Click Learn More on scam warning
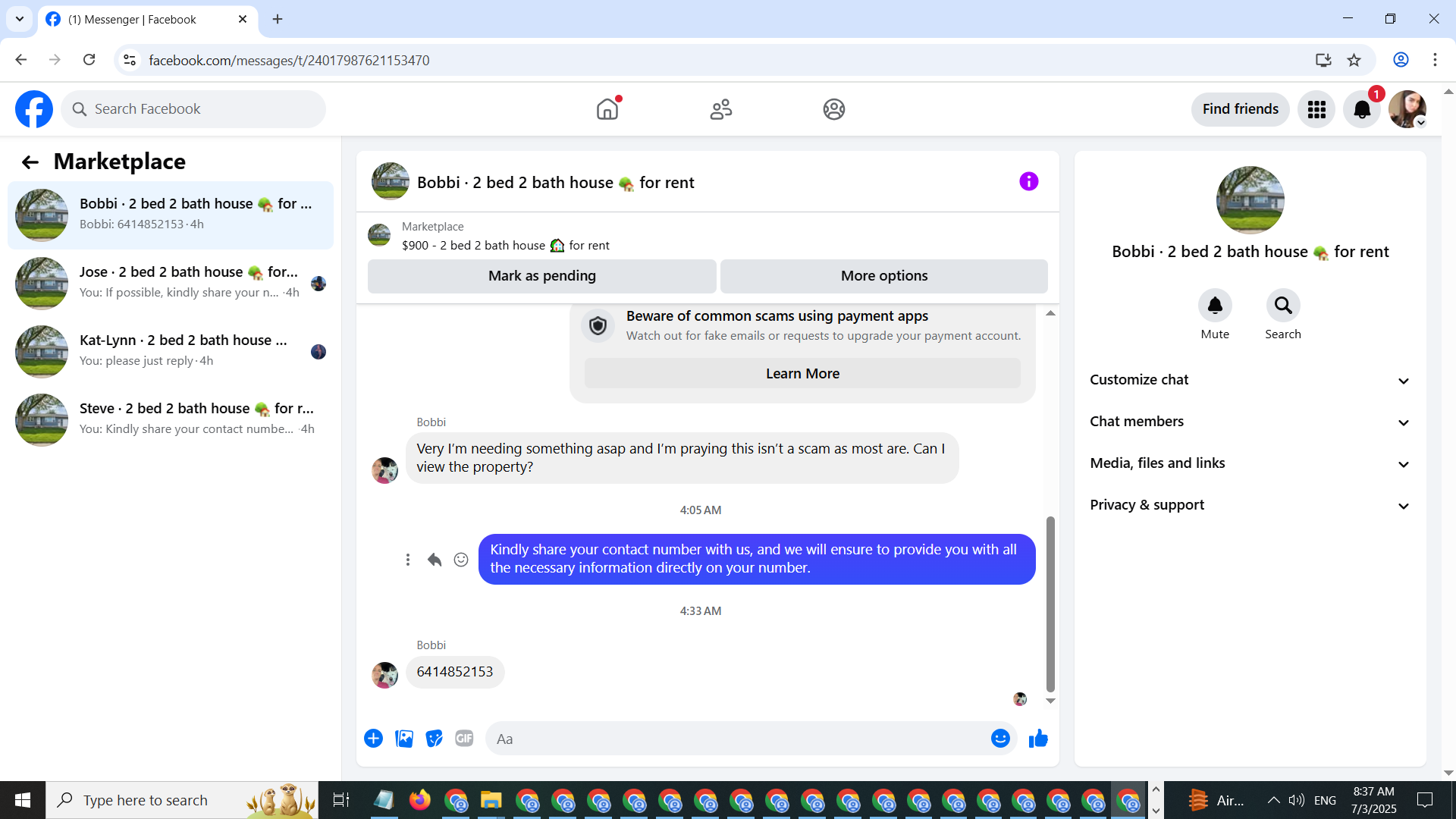Viewport: 1456px width, 819px height. pyautogui.click(x=802, y=374)
